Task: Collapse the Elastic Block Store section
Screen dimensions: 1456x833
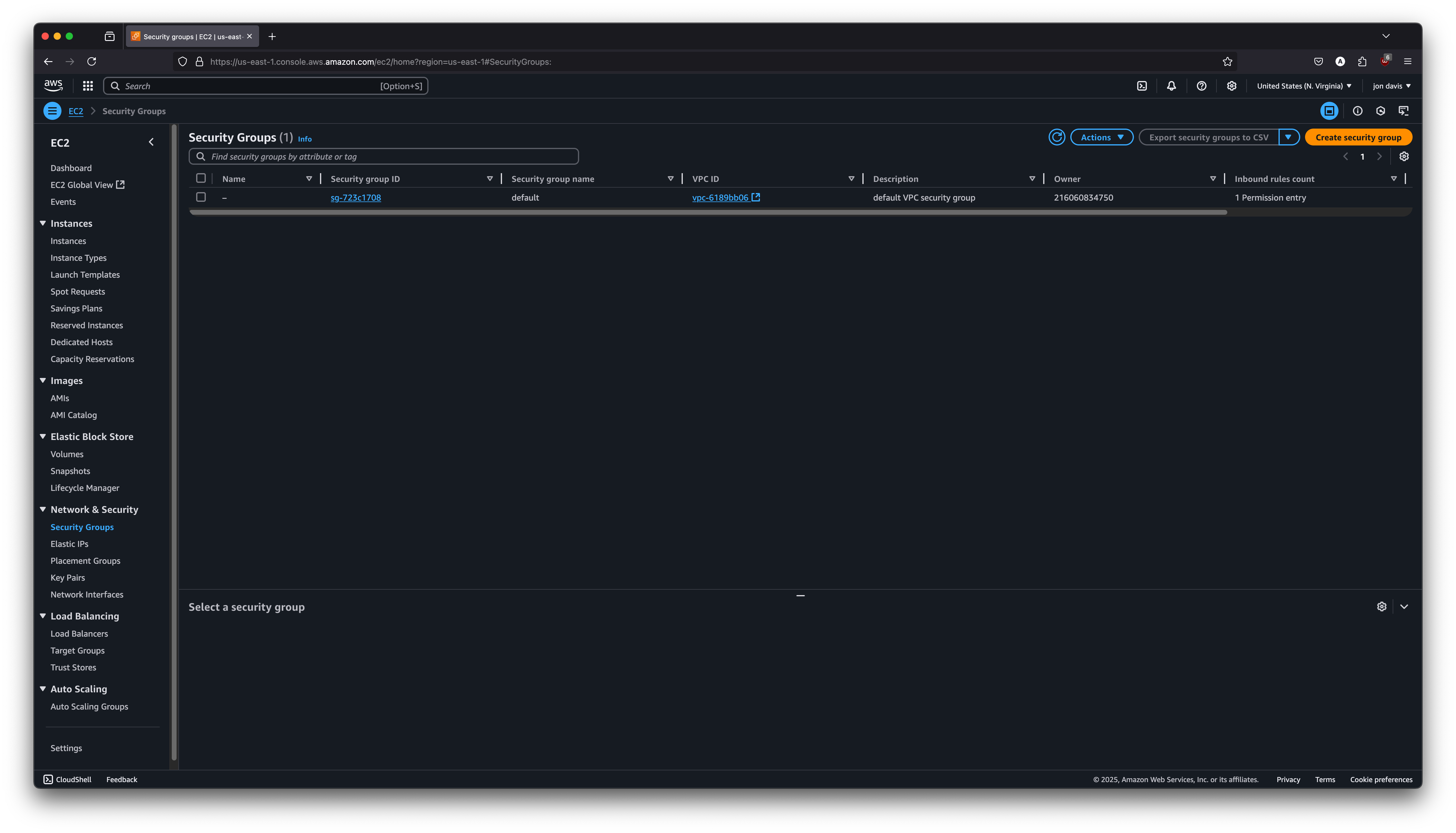Action: pyautogui.click(x=42, y=436)
